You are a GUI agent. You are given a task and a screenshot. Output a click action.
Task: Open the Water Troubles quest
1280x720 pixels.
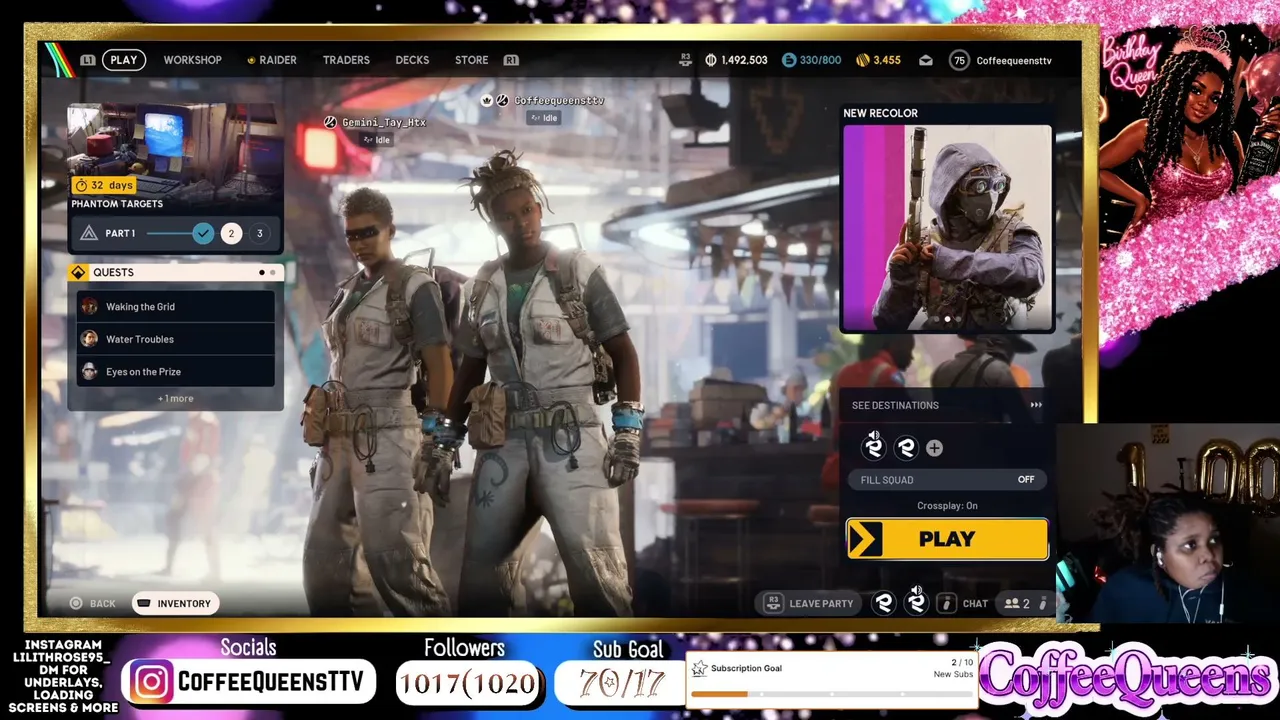[x=175, y=339]
